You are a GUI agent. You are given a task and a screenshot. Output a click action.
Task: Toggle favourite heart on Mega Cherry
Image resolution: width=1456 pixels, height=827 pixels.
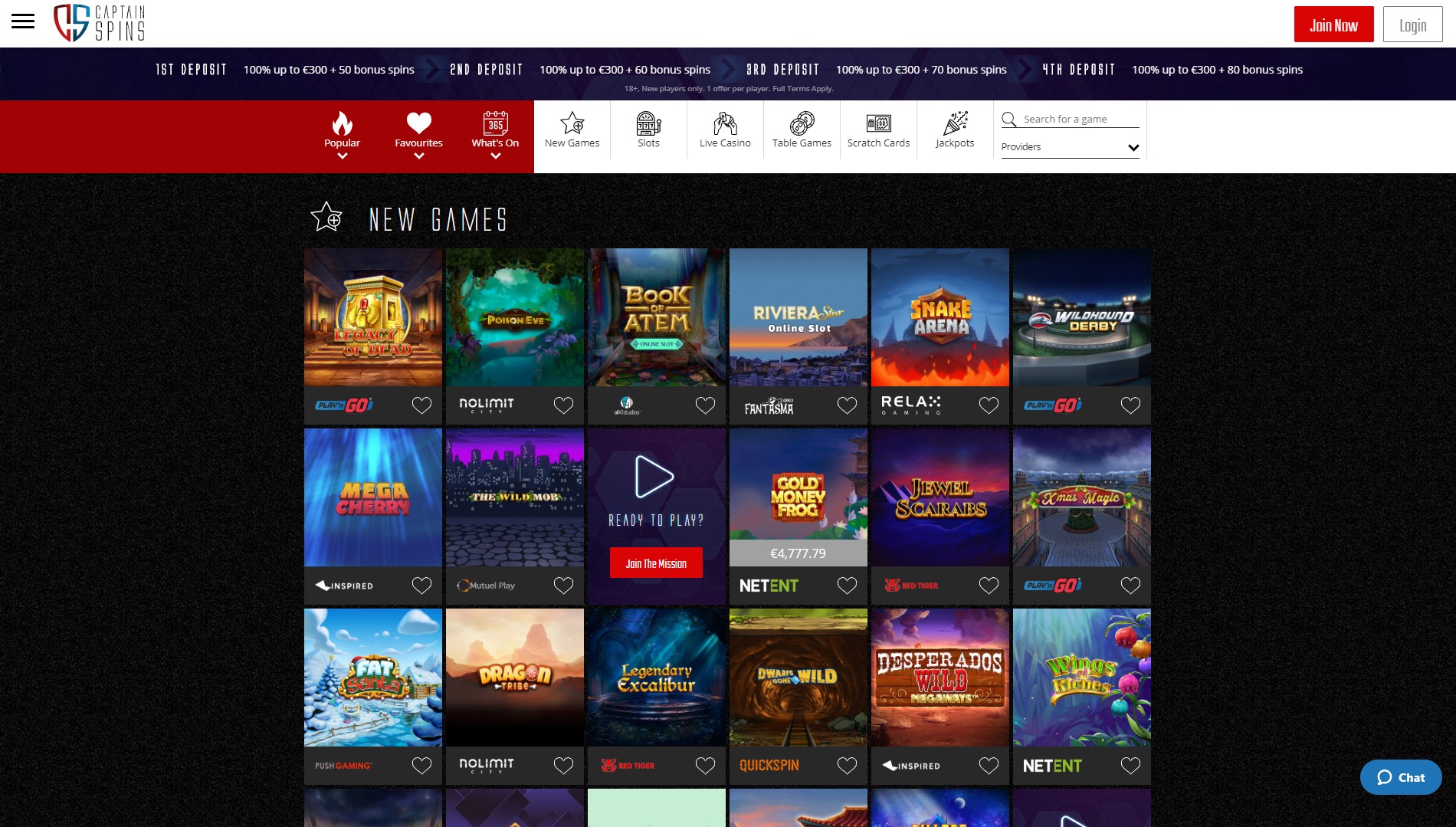[x=421, y=586]
